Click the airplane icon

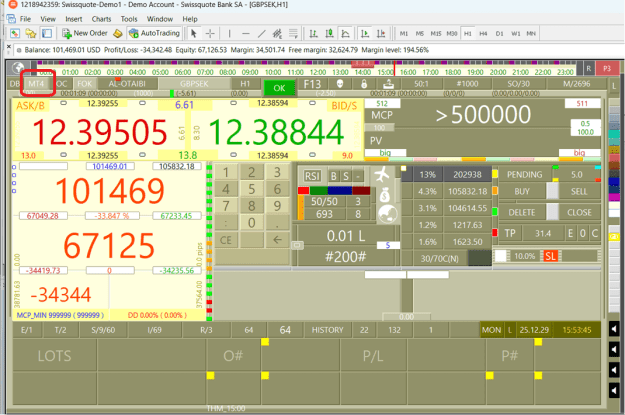point(382,174)
